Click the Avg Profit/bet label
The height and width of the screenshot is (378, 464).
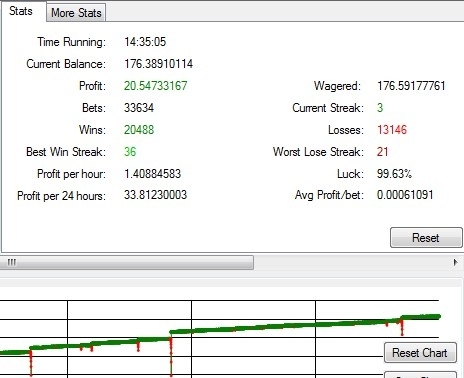click(x=329, y=195)
